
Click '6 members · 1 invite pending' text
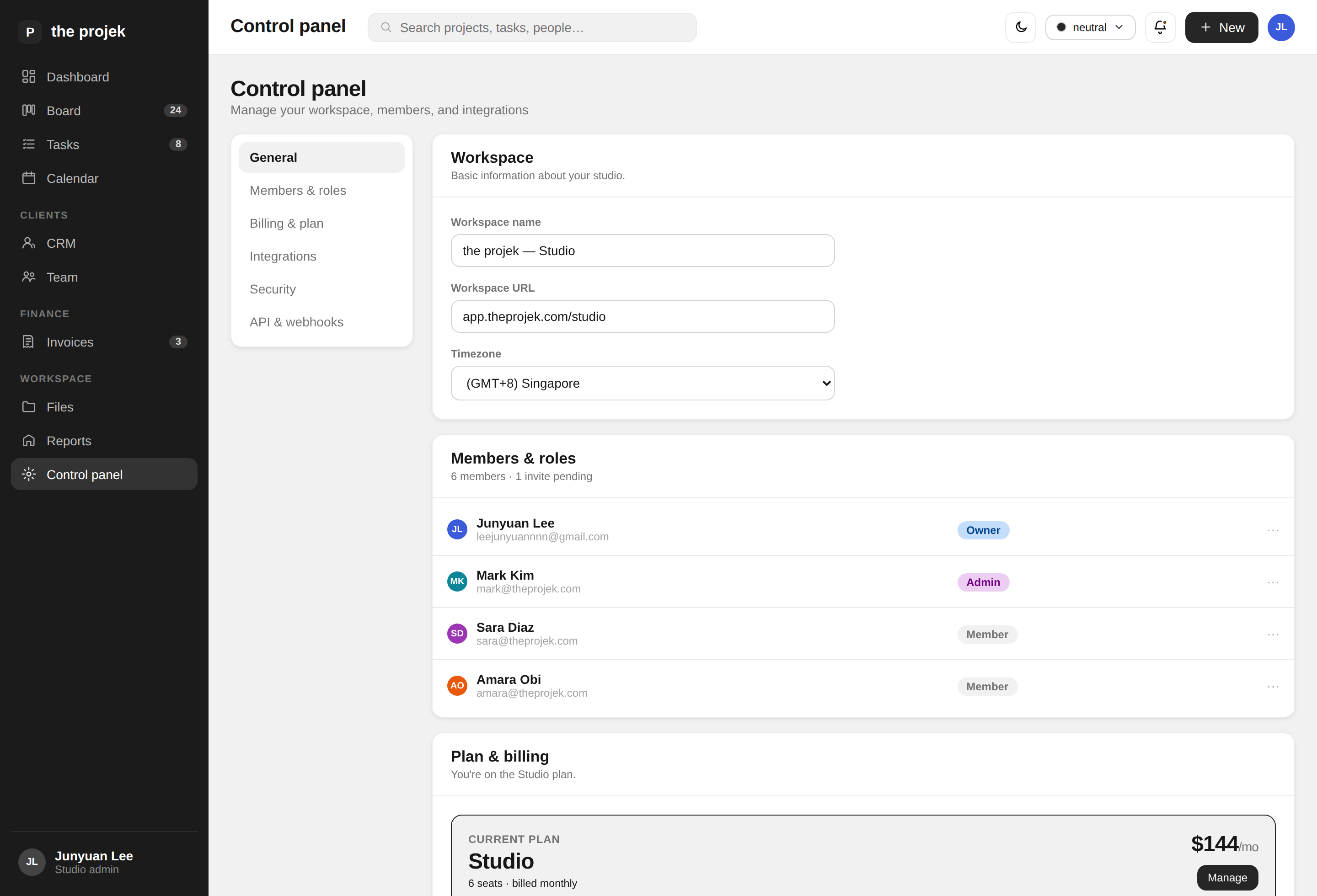click(x=521, y=476)
